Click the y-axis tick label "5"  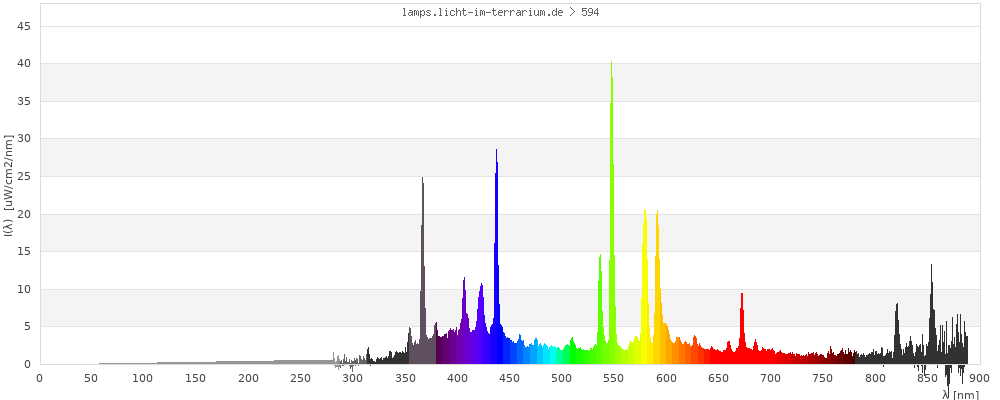pyautogui.click(x=28, y=327)
